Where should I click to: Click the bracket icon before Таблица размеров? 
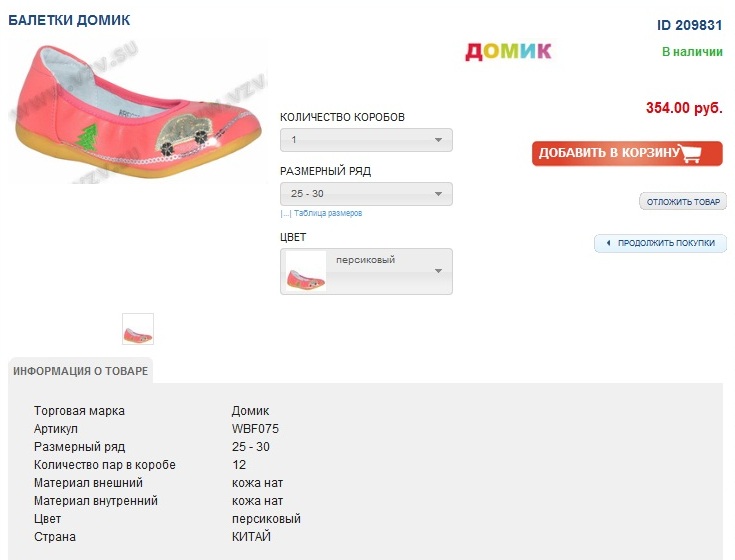(285, 213)
